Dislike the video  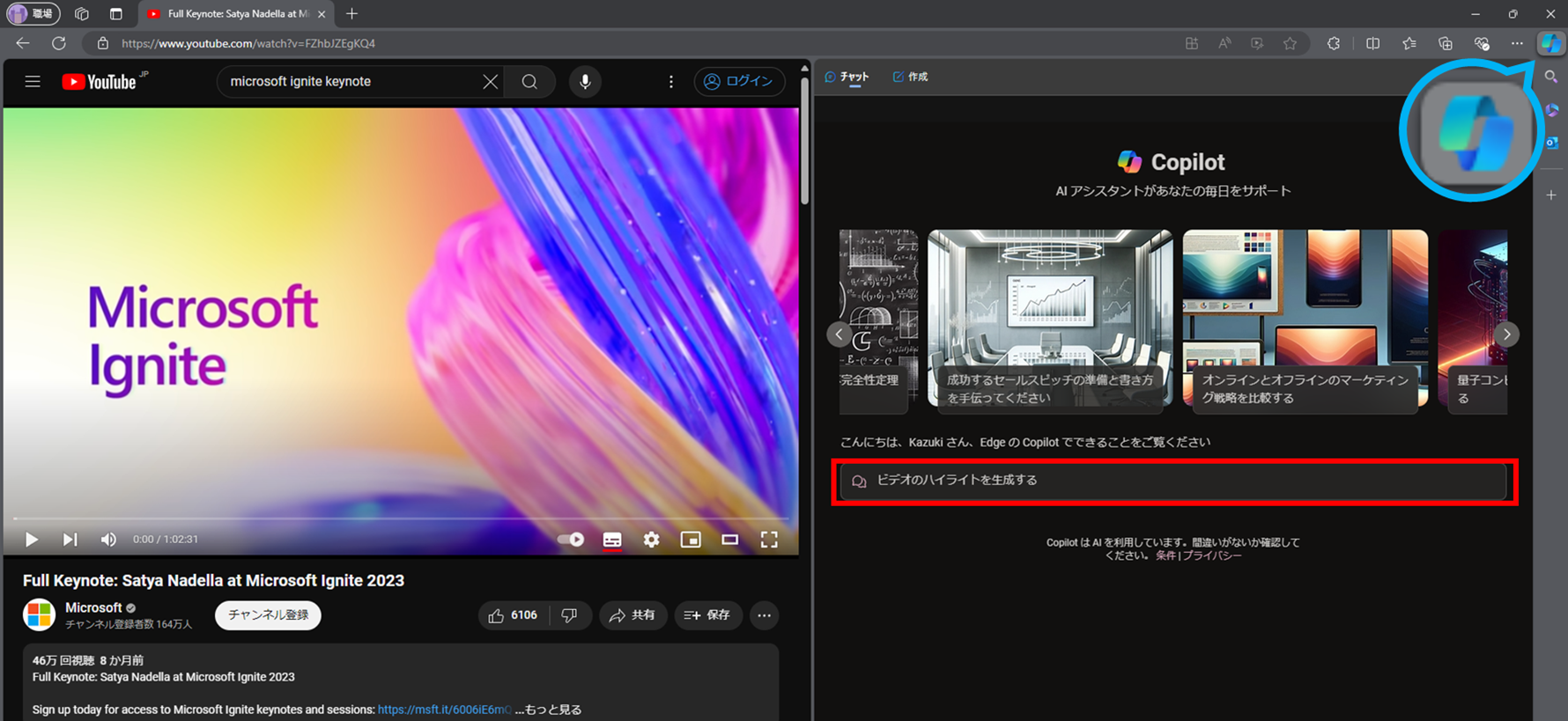coord(570,615)
